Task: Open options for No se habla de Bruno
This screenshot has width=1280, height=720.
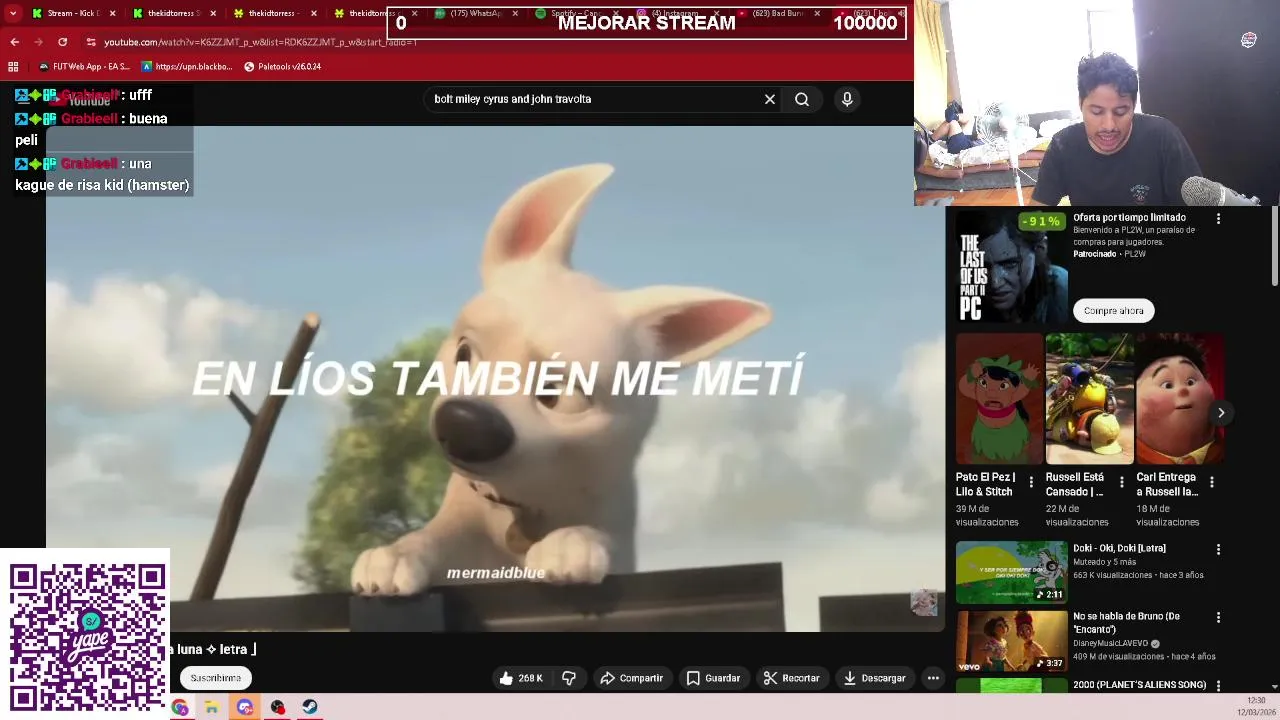Action: point(1218,618)
